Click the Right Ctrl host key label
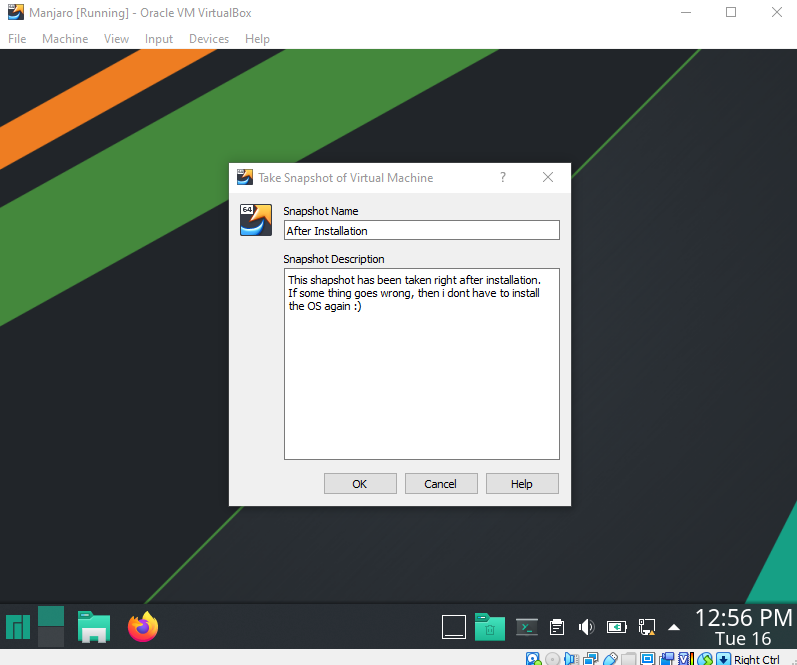The image size is (797, 665). pos(757,659)
